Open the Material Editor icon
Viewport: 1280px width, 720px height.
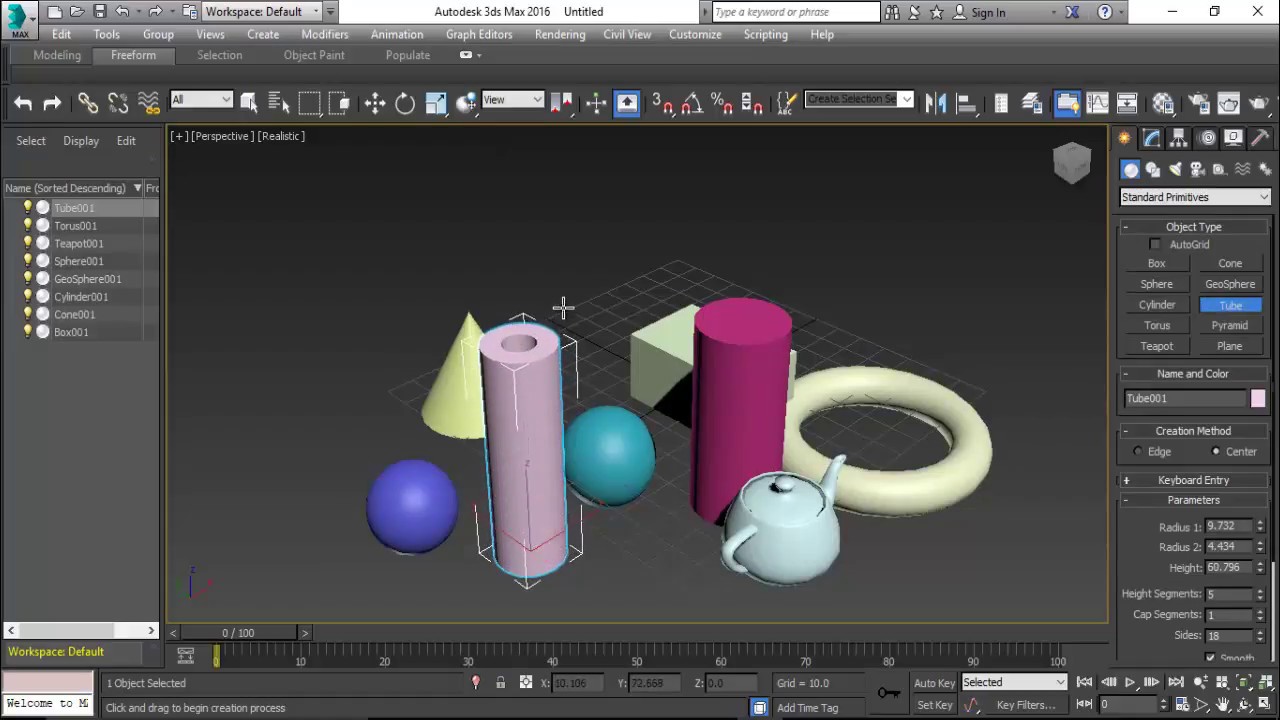click(x=1162, y=102)
